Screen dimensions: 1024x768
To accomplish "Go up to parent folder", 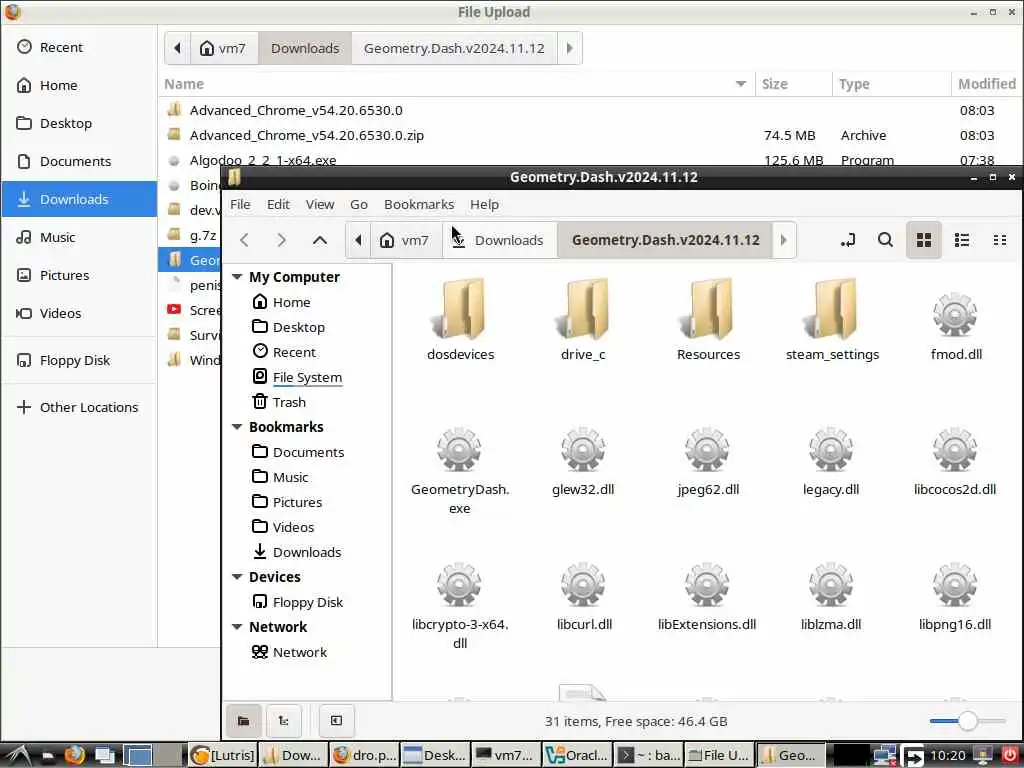I will [x=319, y=240].
